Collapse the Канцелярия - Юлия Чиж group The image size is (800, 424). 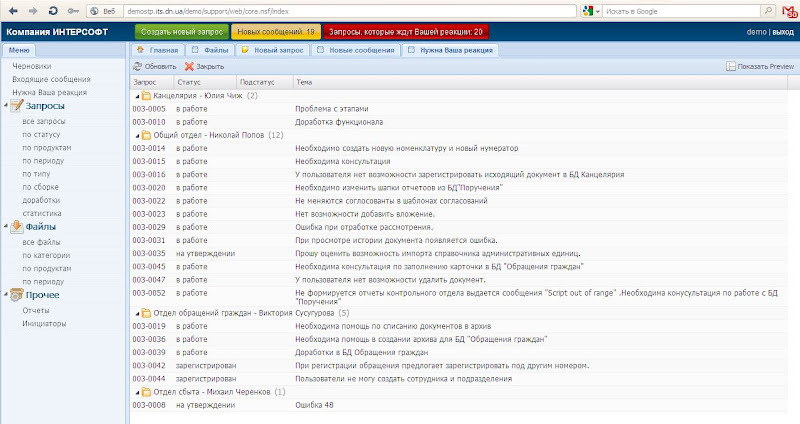137,96
